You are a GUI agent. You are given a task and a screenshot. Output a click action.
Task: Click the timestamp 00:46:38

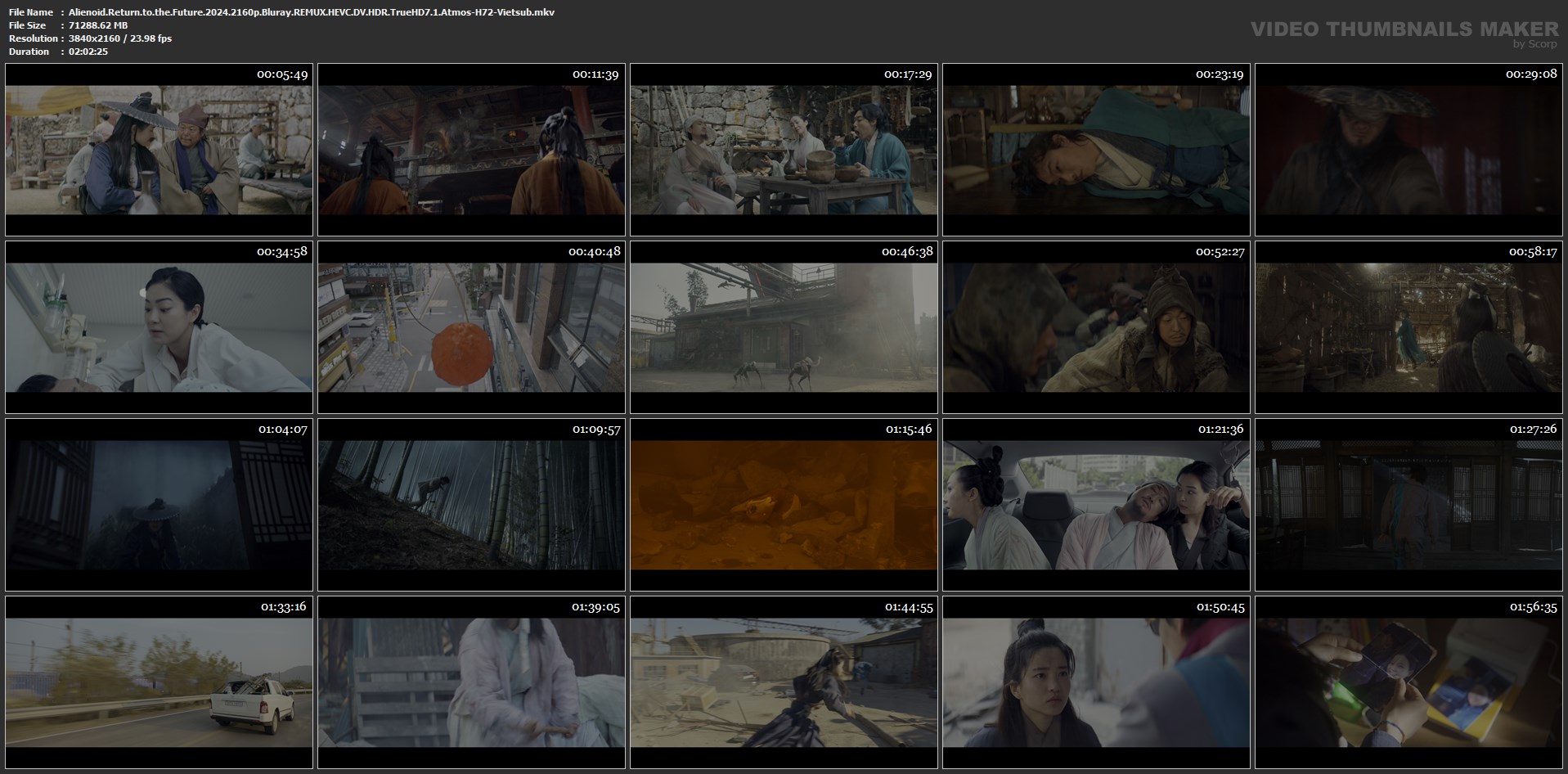click(907, 252)
